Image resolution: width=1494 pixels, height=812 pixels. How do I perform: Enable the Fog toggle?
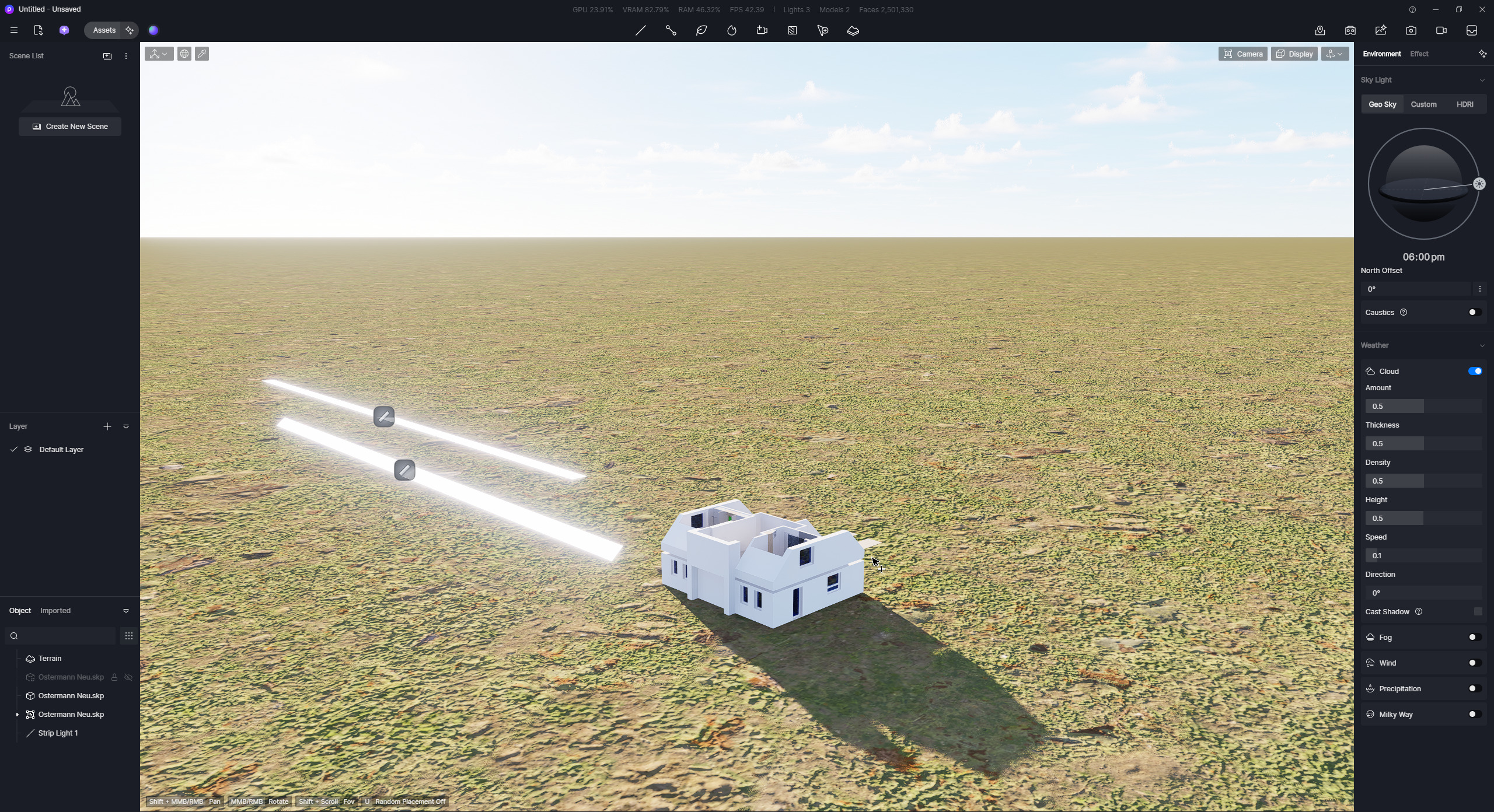[x=1475, y=637]
